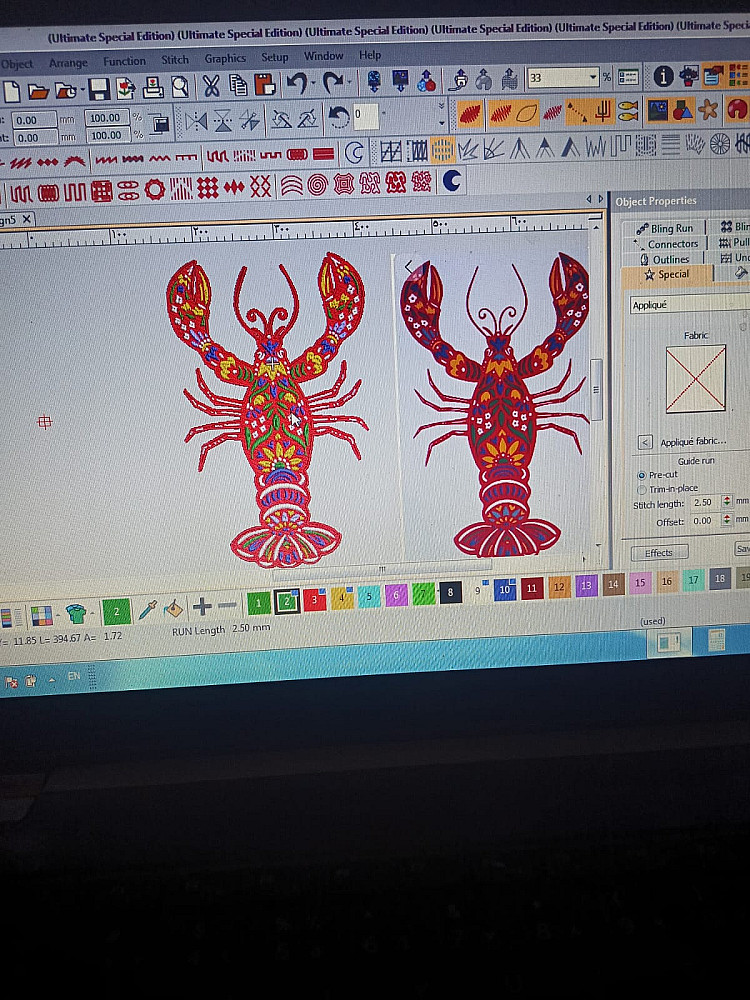
Task: Select the highlighted orange grid fill icon
Action: pyautogui.click(x=442, y=151)
